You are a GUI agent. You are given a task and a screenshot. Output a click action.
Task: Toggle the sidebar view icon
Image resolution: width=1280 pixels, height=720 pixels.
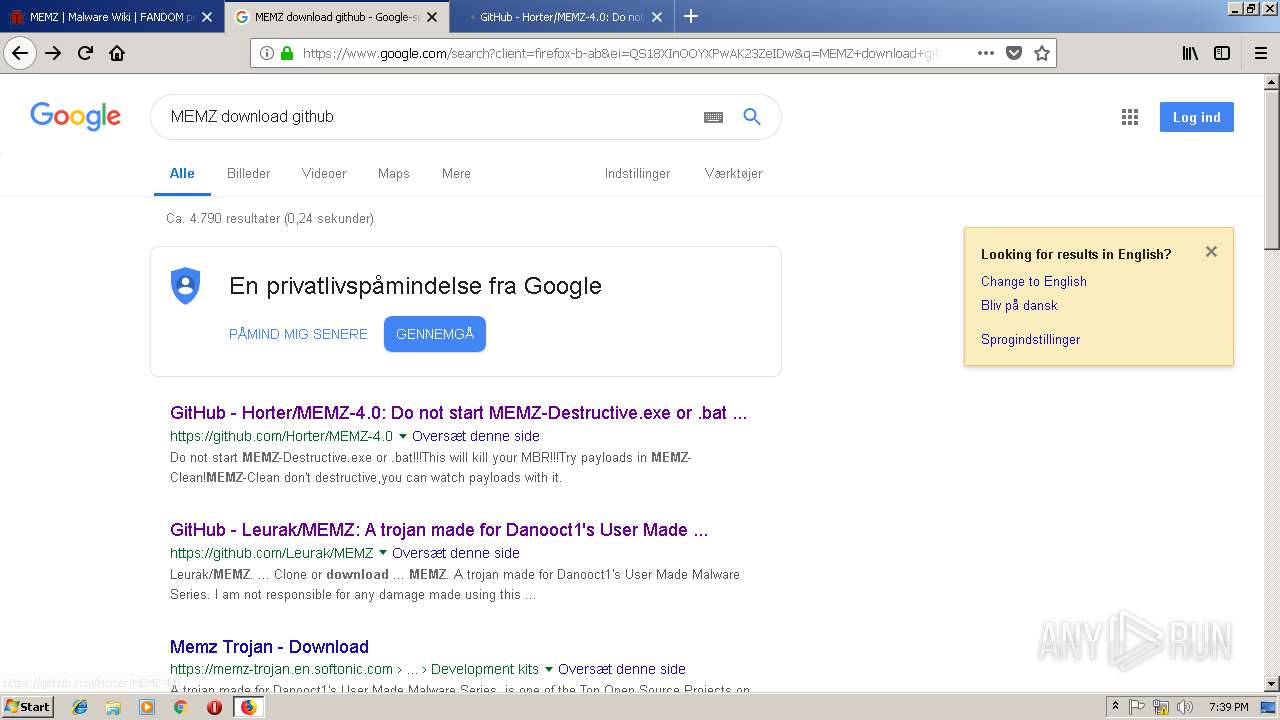pyautogui.click(x=1222, y=53)
